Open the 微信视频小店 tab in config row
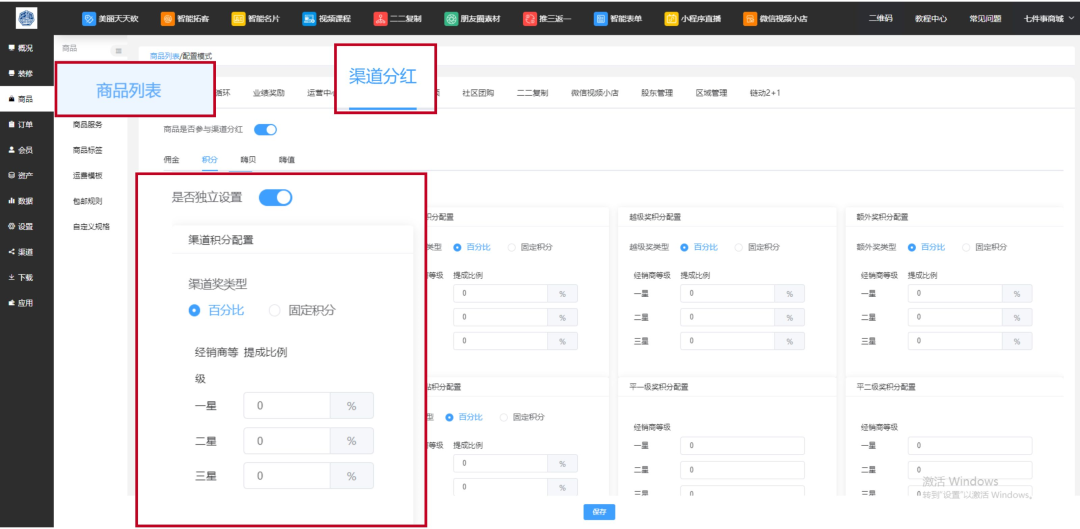This screenshot has width=1080, height=529. [594, 94]
